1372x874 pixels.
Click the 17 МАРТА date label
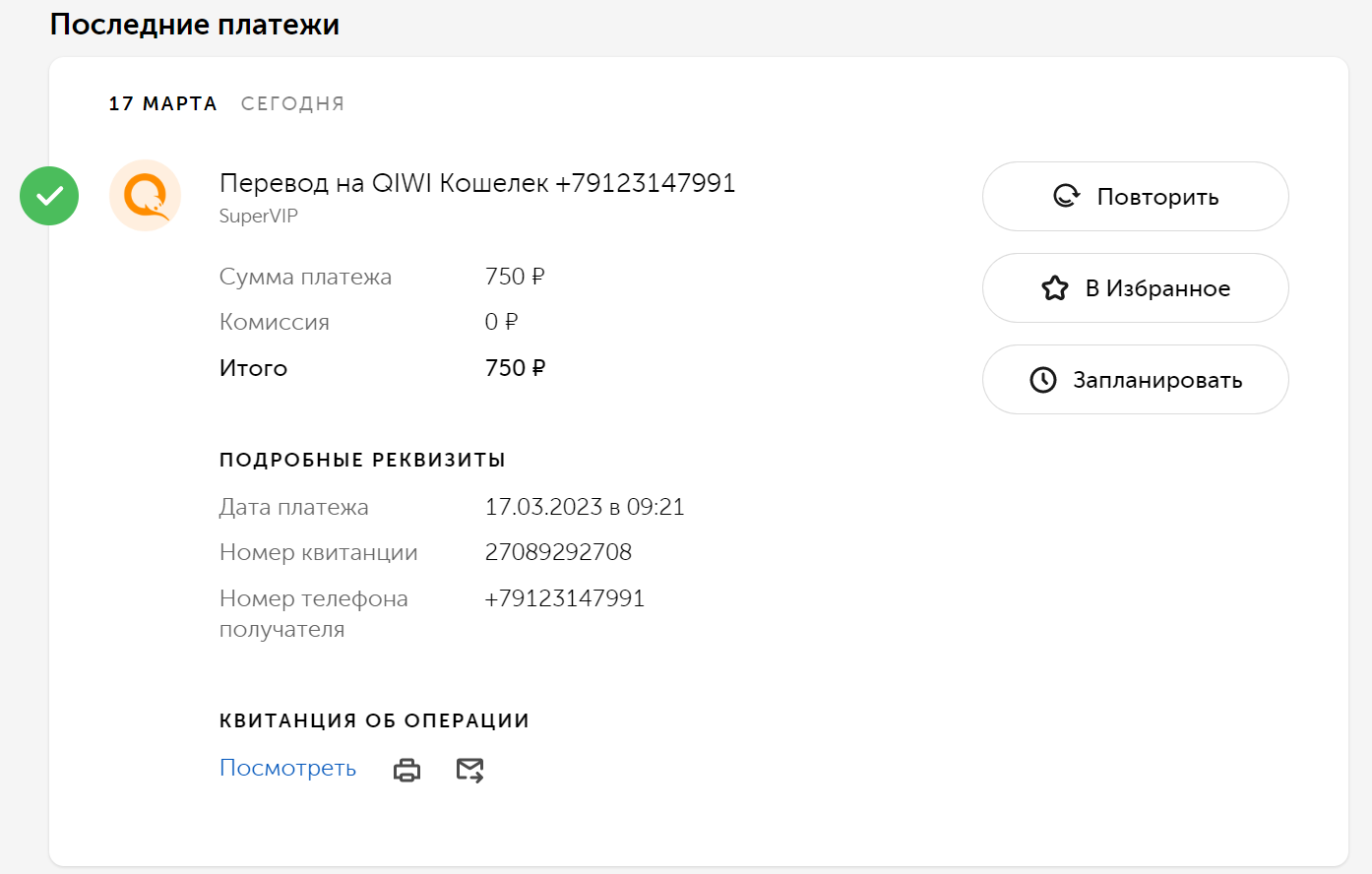point(162,104)
